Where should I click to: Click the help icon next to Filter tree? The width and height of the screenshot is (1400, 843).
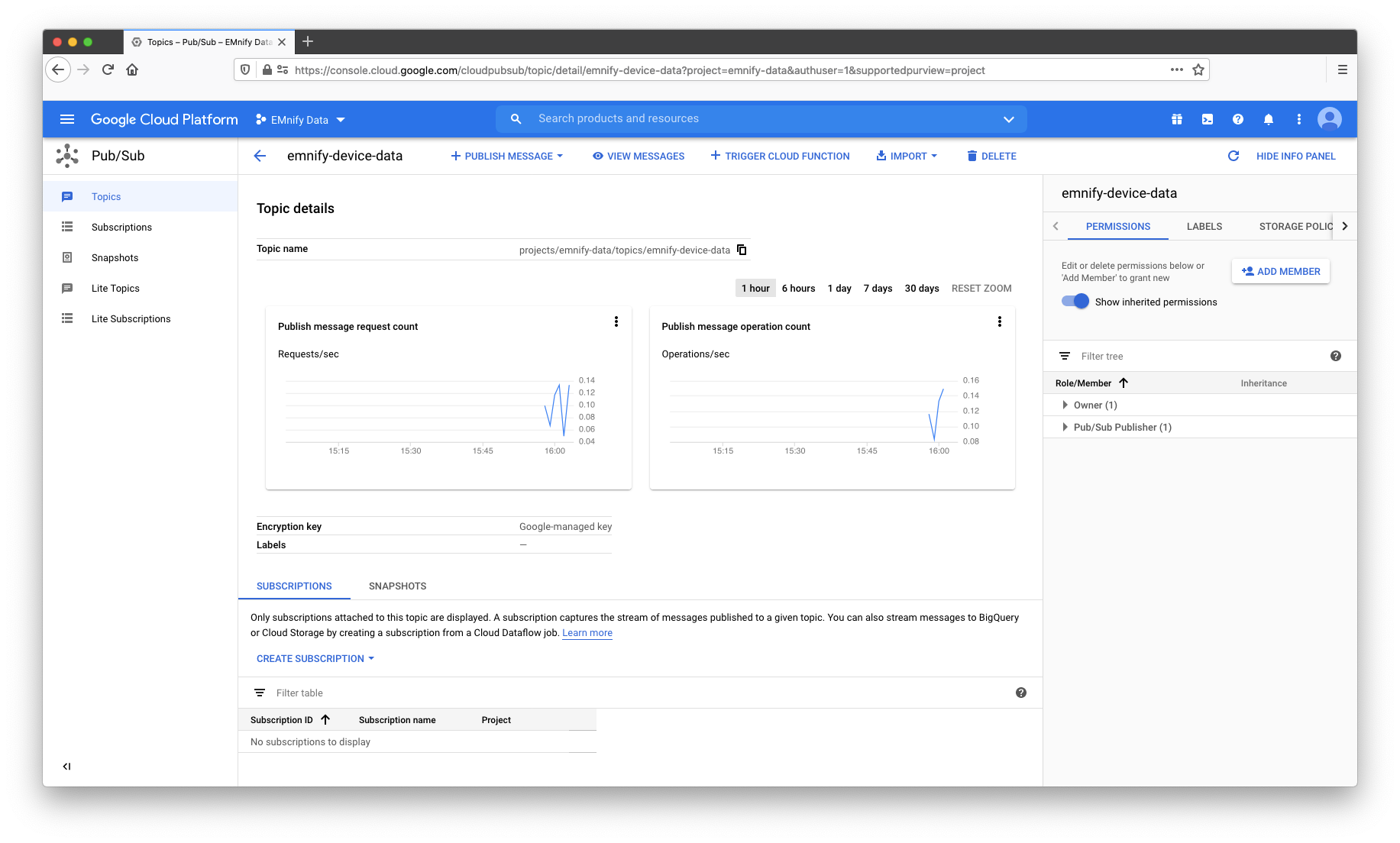pos(1336,356)
